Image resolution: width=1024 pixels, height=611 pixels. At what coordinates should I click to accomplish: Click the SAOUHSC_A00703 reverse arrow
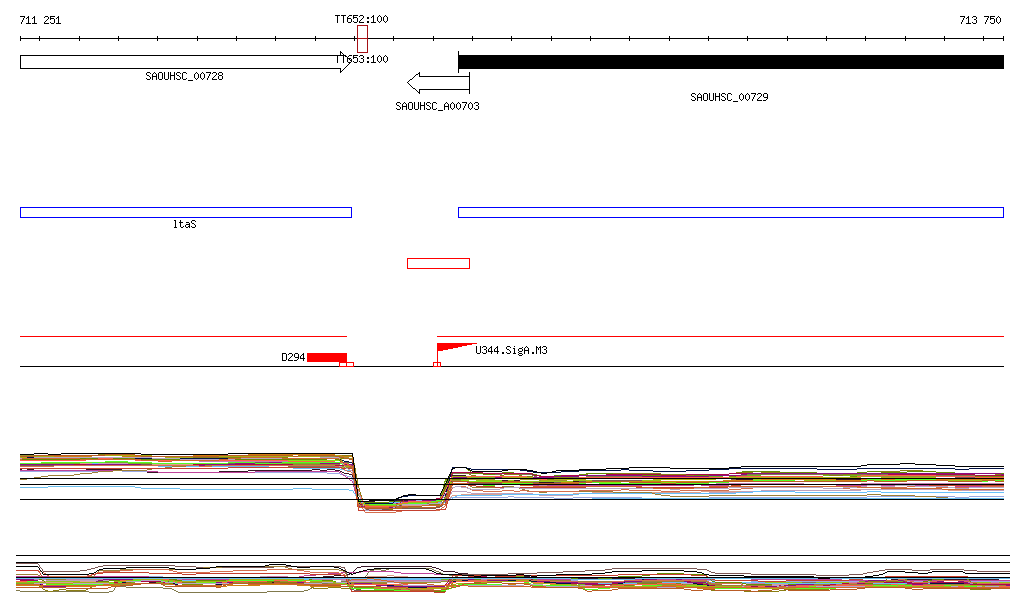pos(438,83)
